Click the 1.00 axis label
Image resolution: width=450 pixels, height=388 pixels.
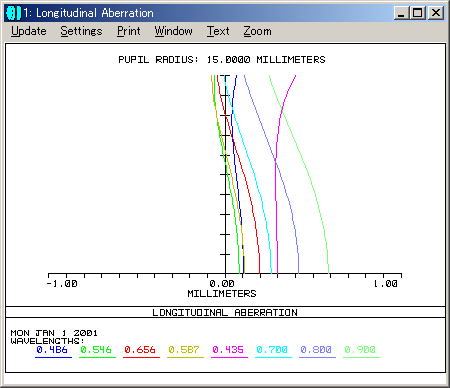[x=385, y=284]
